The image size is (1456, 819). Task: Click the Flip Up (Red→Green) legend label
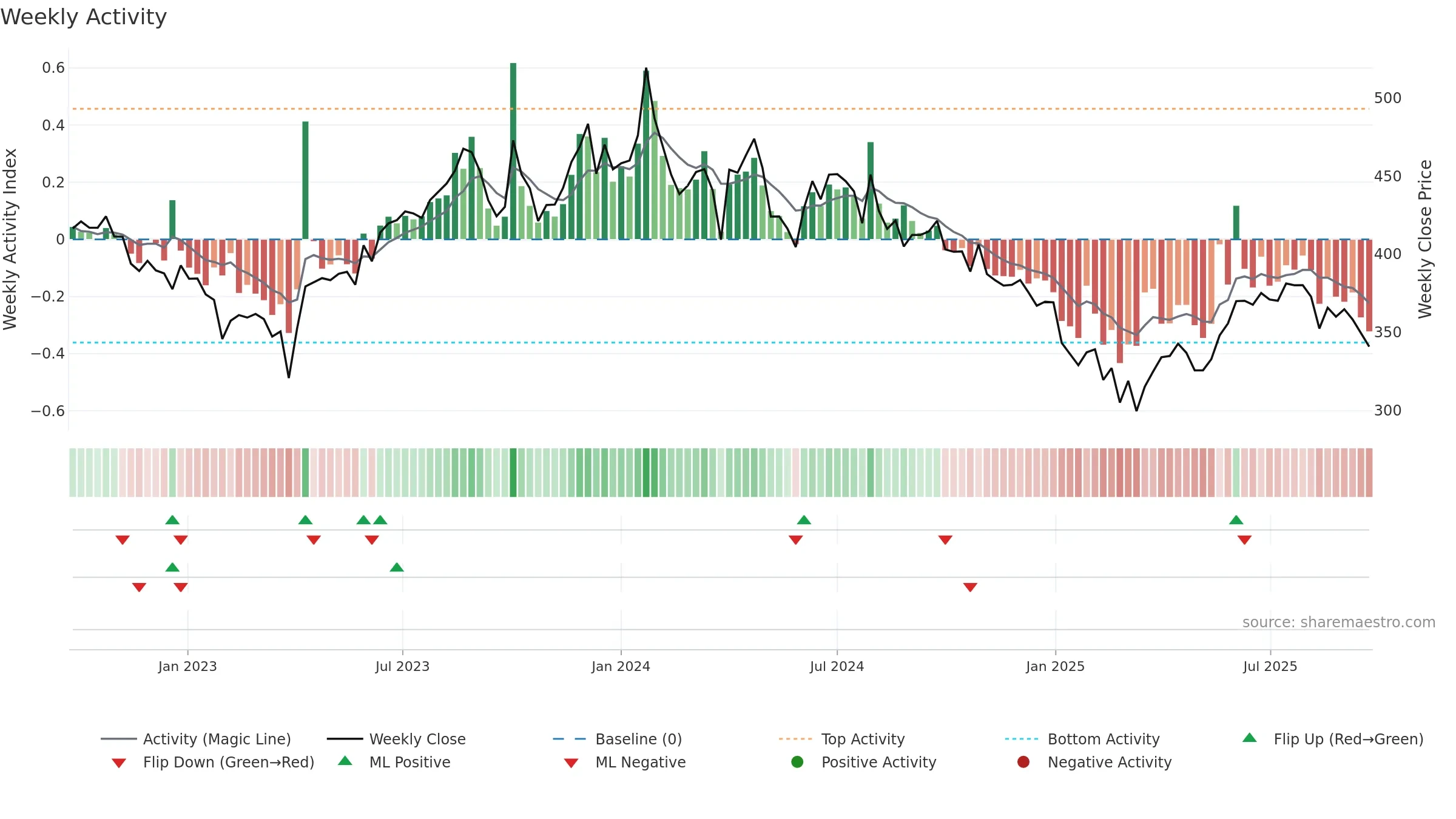pos(1349,739)
